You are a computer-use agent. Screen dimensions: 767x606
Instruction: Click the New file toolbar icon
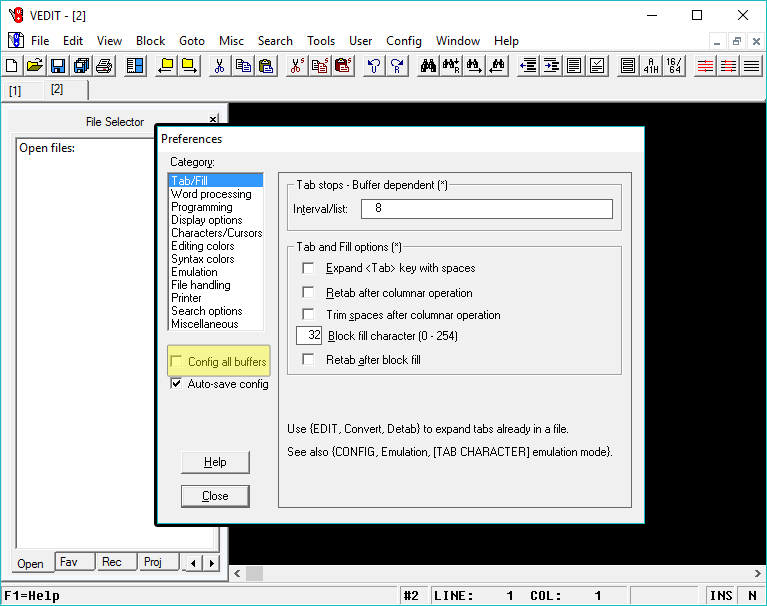coord(12,66)
